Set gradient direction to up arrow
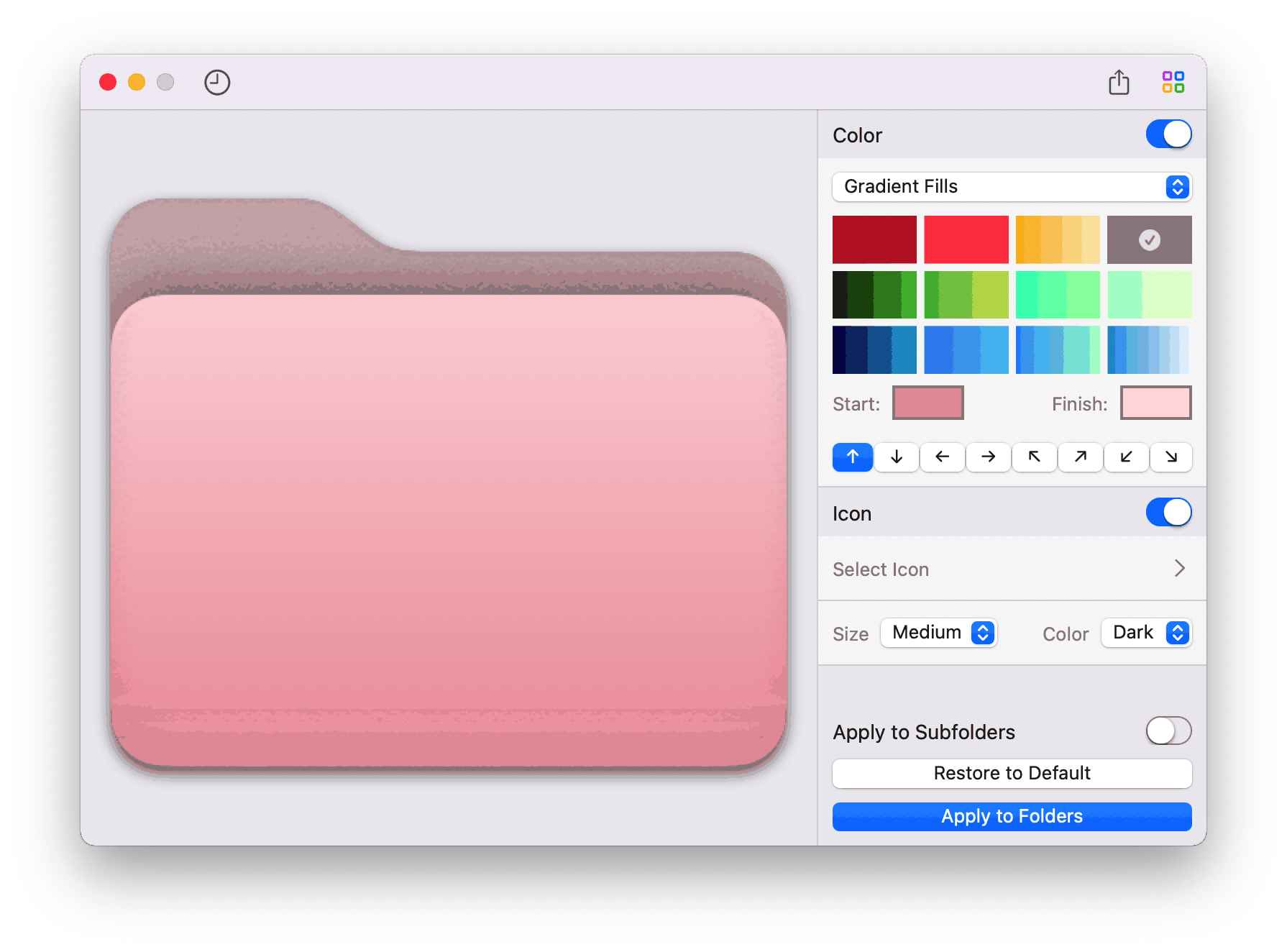This screenshot has width=1287, height=952. [x=853, y=457]
